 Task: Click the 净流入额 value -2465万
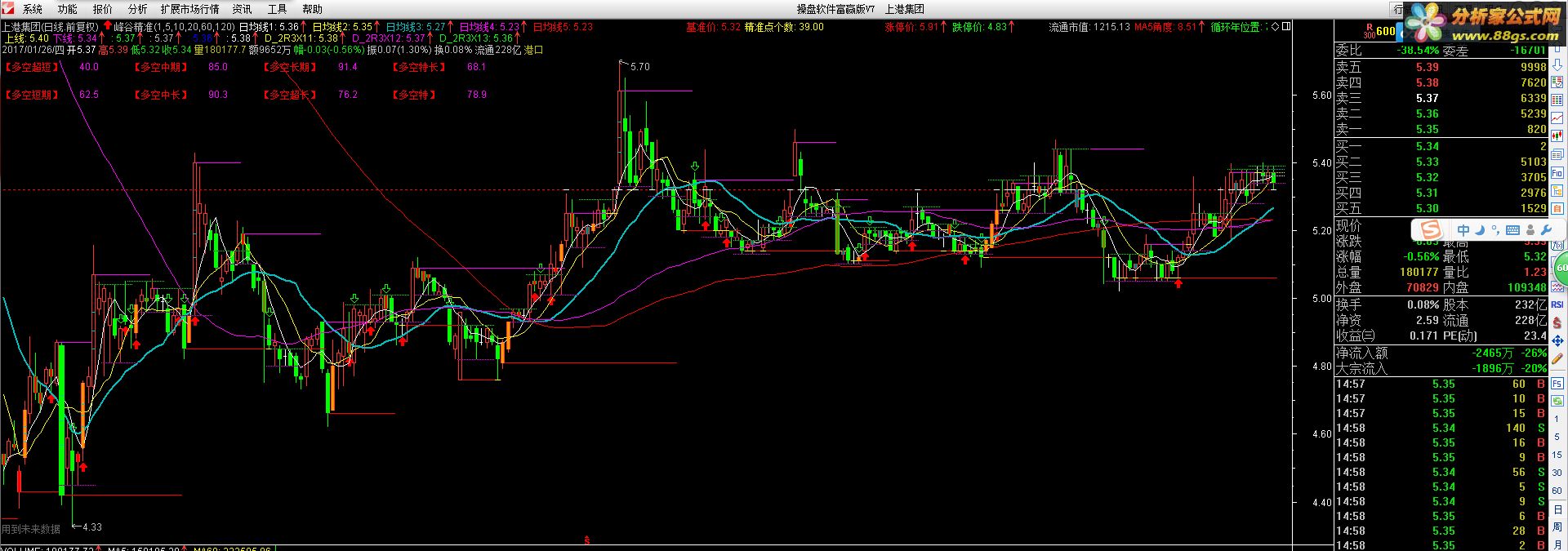[x=1492, y=353]
